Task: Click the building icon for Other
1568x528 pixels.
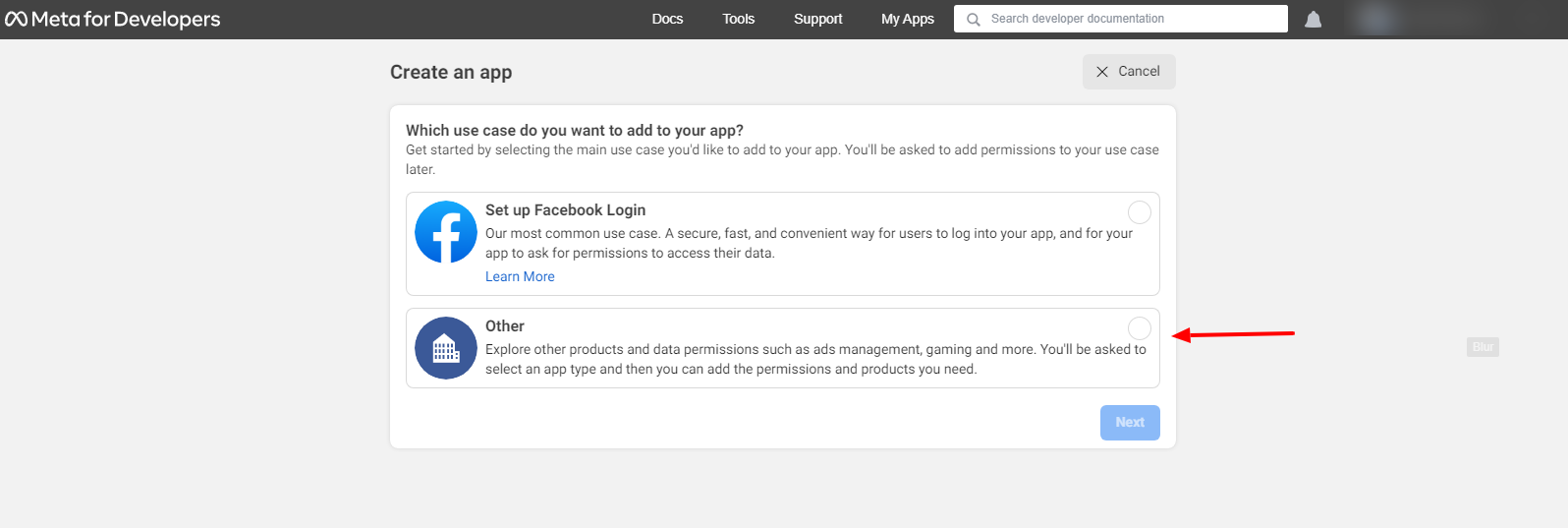Action: tap(446, 348)
